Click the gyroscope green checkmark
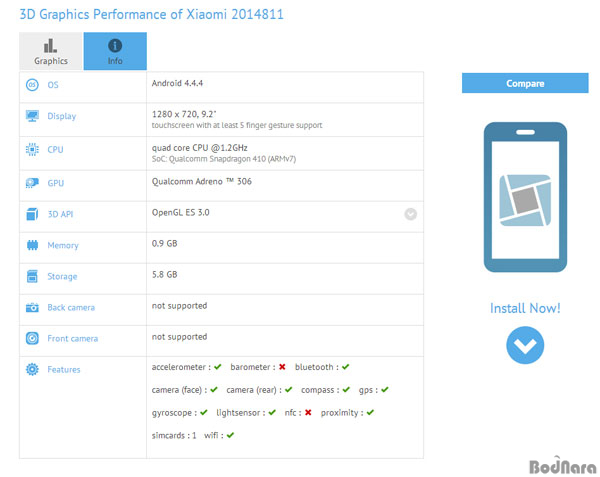The image size is (600, 477). [x=204, y=412]
